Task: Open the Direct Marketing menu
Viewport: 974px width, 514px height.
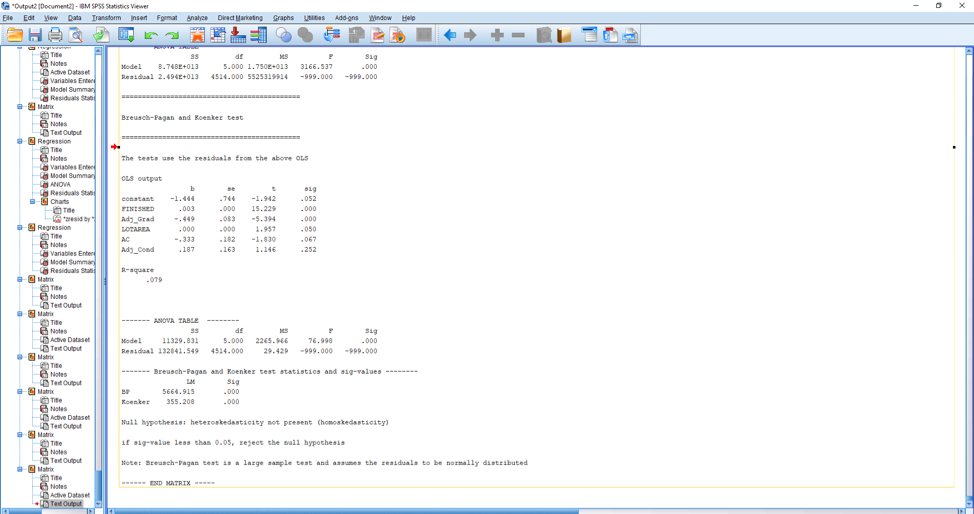Action: click(x=240, y=18)
